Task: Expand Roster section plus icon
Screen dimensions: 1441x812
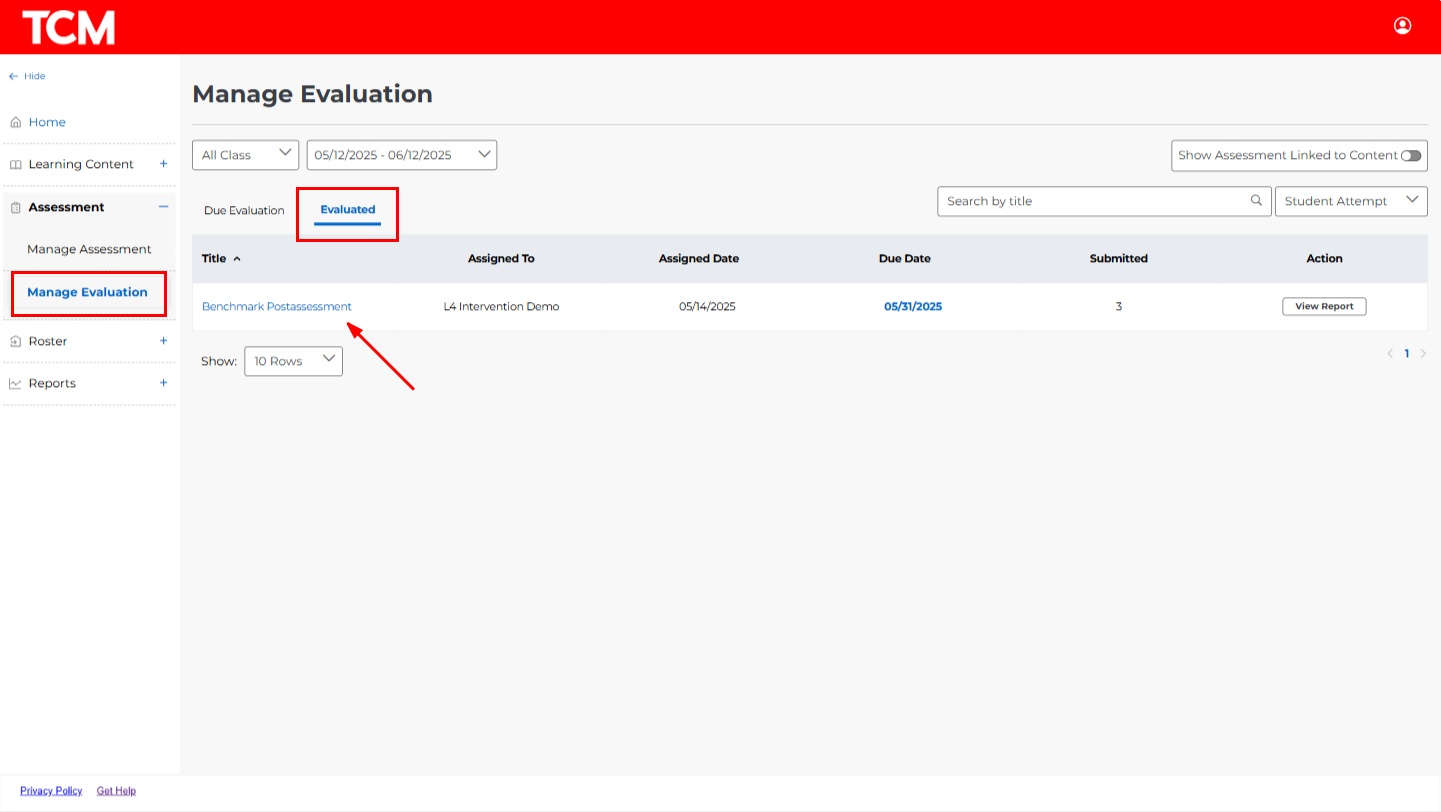Action: click(x=163, y=341)
